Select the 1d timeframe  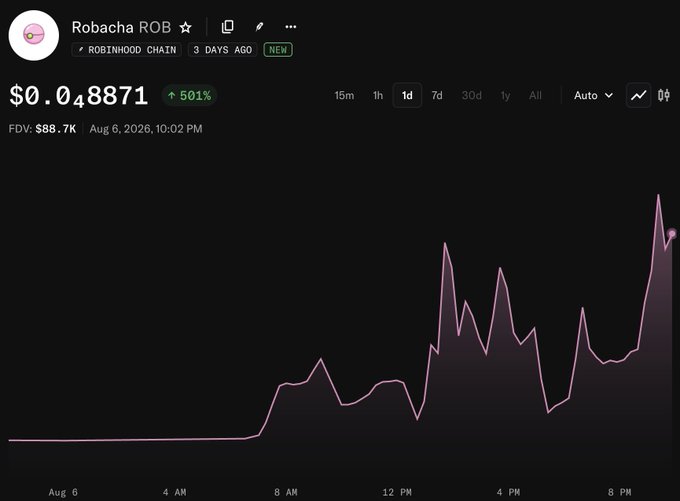(407, 95)
